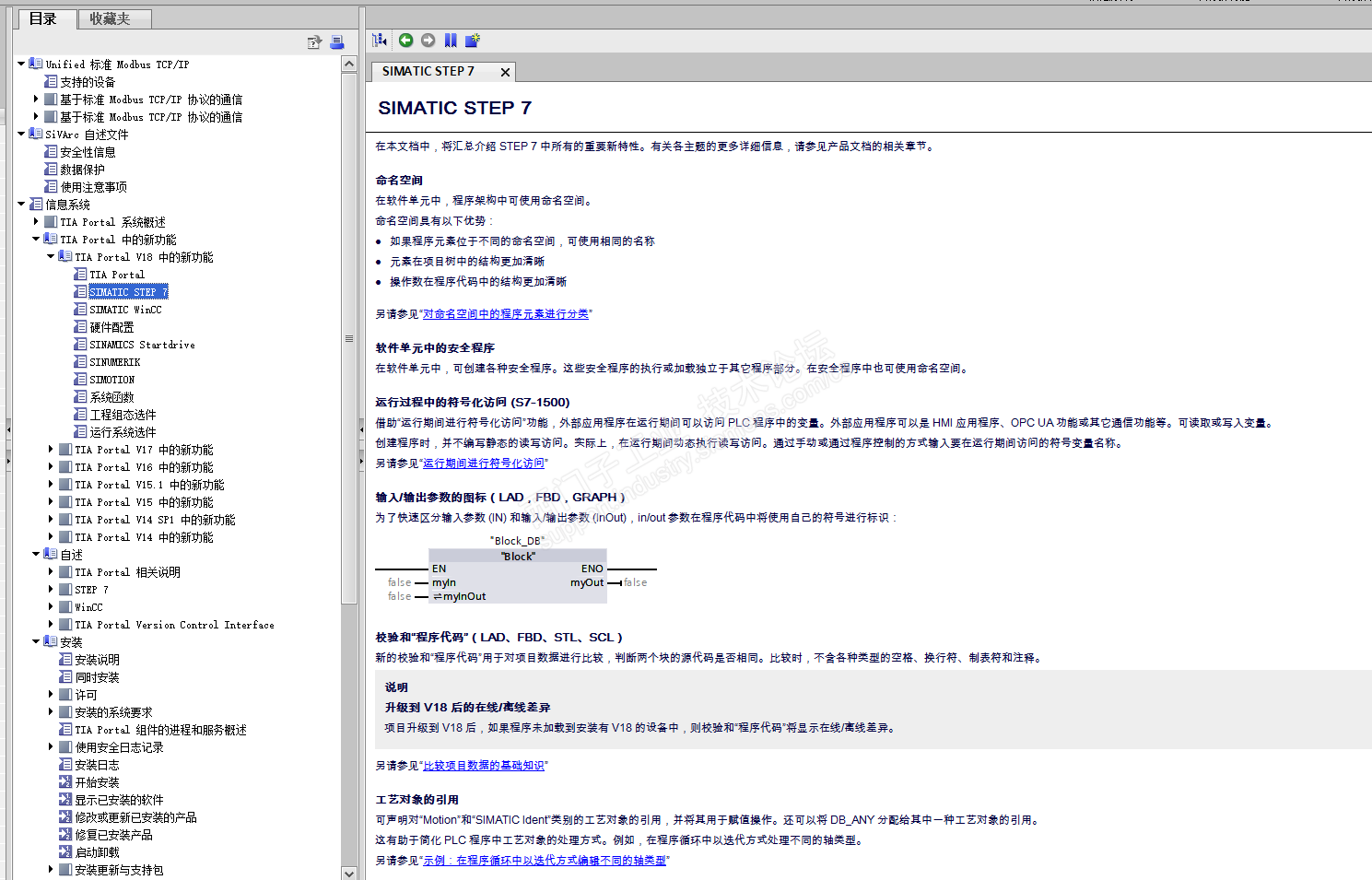
Task: Open link 对命名空间中的程序元素进行分类
Action: click(x=506, y=314)
